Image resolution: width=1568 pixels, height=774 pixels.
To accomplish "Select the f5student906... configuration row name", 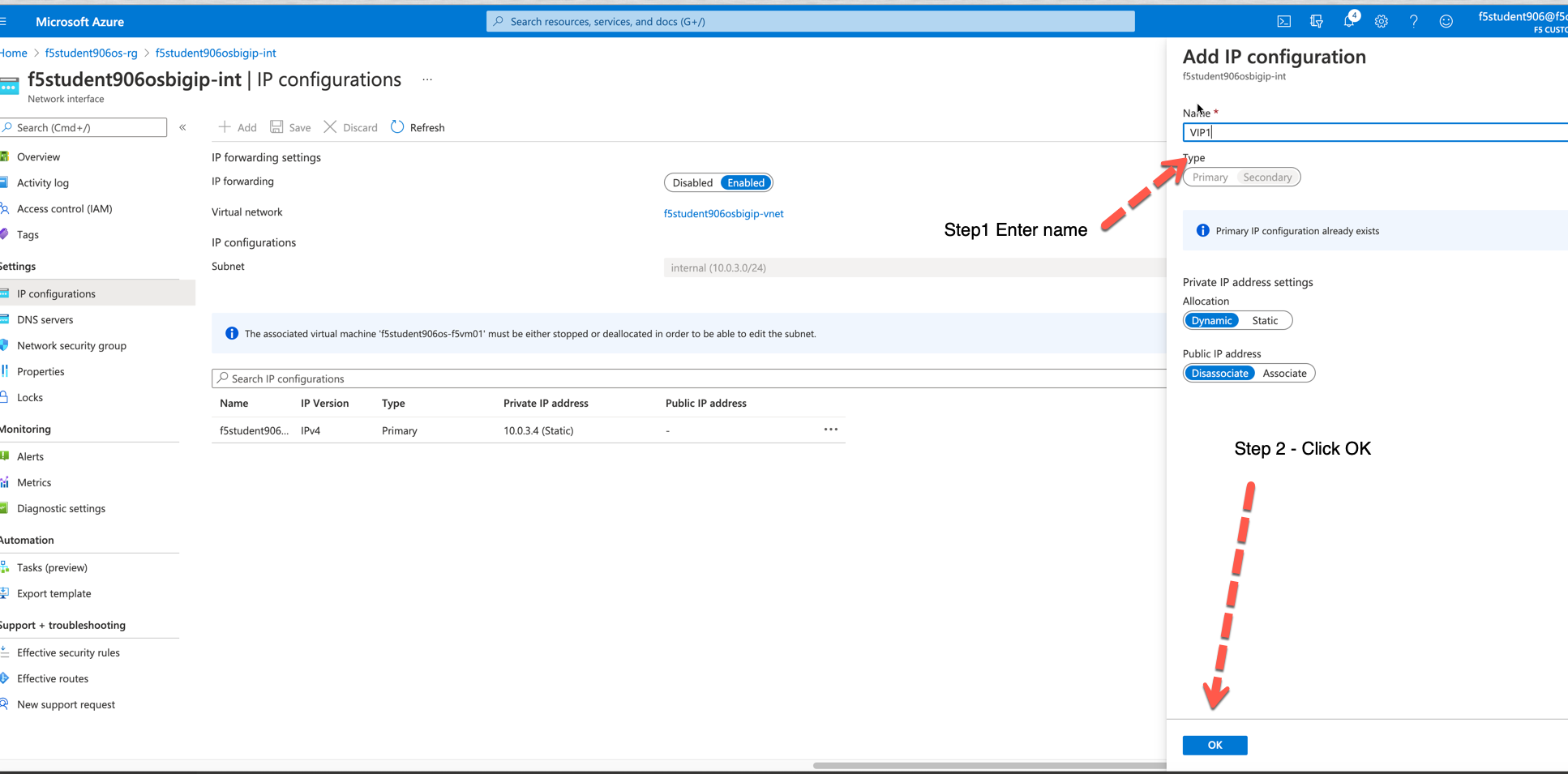I will pos(254,430).
